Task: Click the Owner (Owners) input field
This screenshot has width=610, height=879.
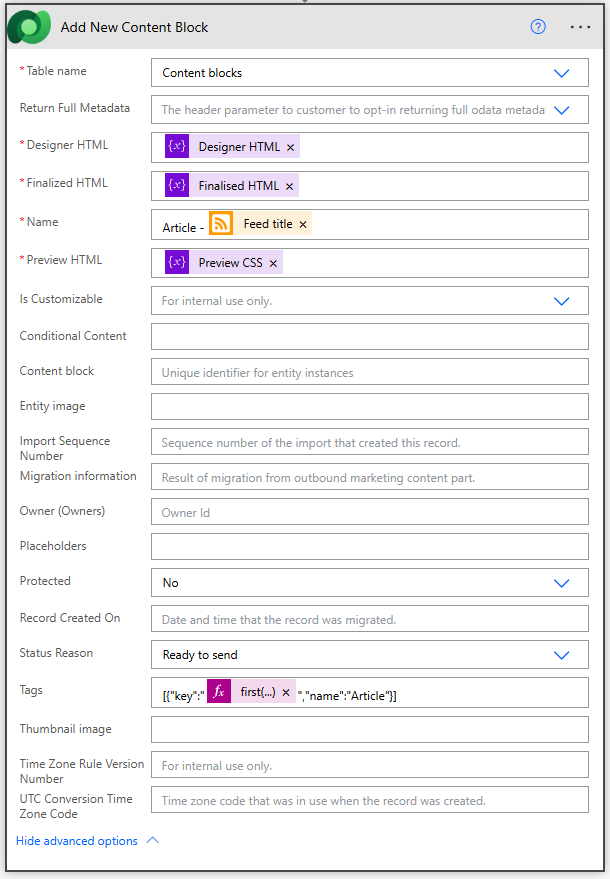Action: click(369, 513)
